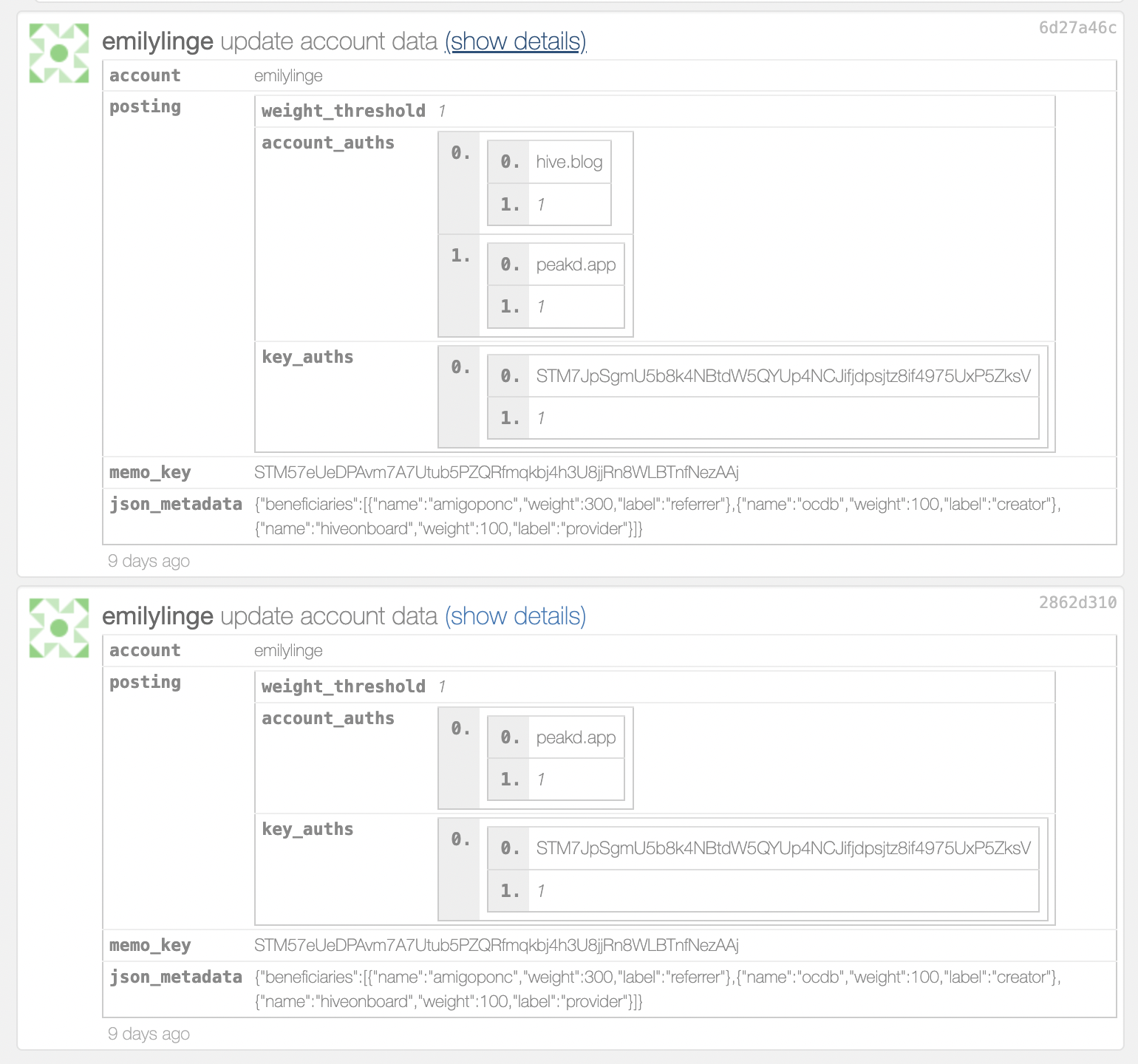Screen dimensions: 1138x1064
Task: Click emilylinge avatar in transaction 2862d310
Action: pyautogui.click(x=59, y=628)
